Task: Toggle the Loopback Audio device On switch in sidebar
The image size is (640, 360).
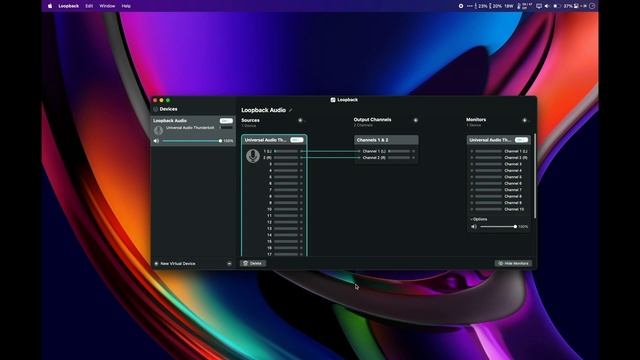Action: (x=226, y=121)
